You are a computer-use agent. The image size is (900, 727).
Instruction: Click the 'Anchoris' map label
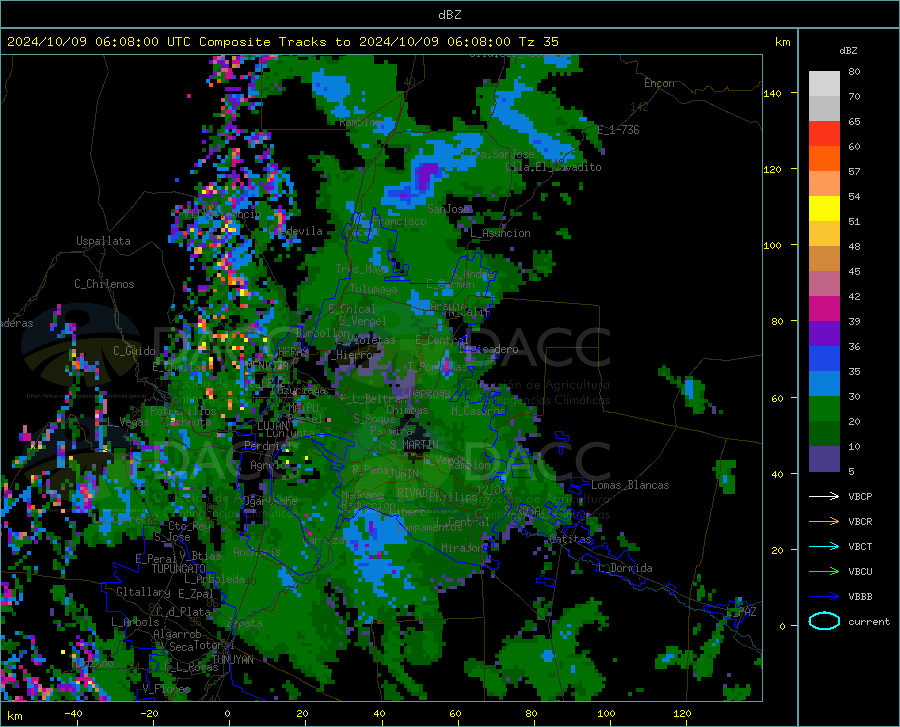pyautogui.click(x=257, y=552)
